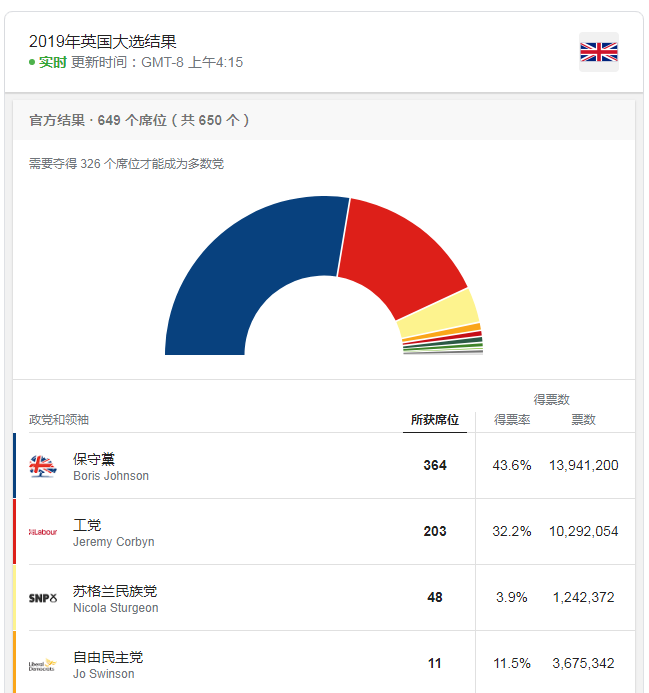This screenshot has width=649, height=693.
Task: Select the 所获席位 column tab
Action: click(435, 419)
